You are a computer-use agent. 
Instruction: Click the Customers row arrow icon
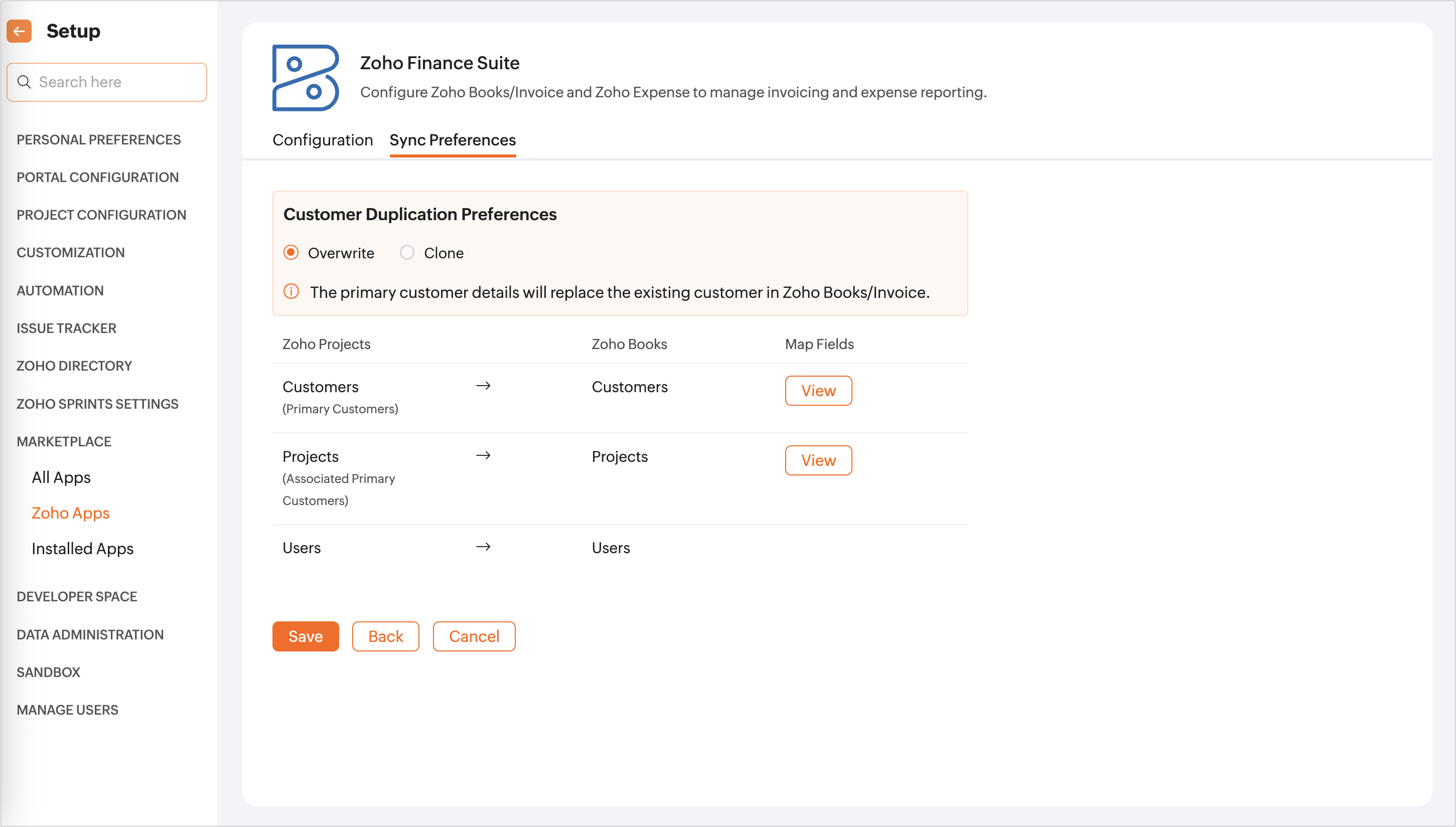(483, 386)
